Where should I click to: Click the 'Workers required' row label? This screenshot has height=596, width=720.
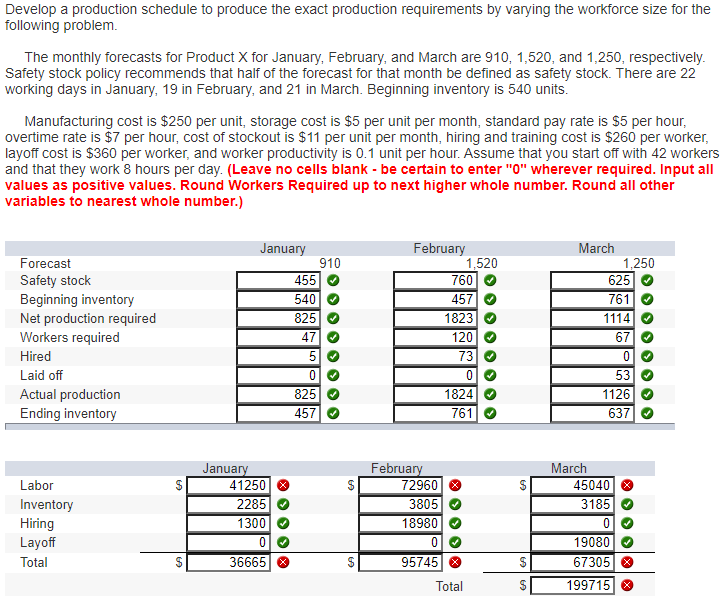point(70,337)
